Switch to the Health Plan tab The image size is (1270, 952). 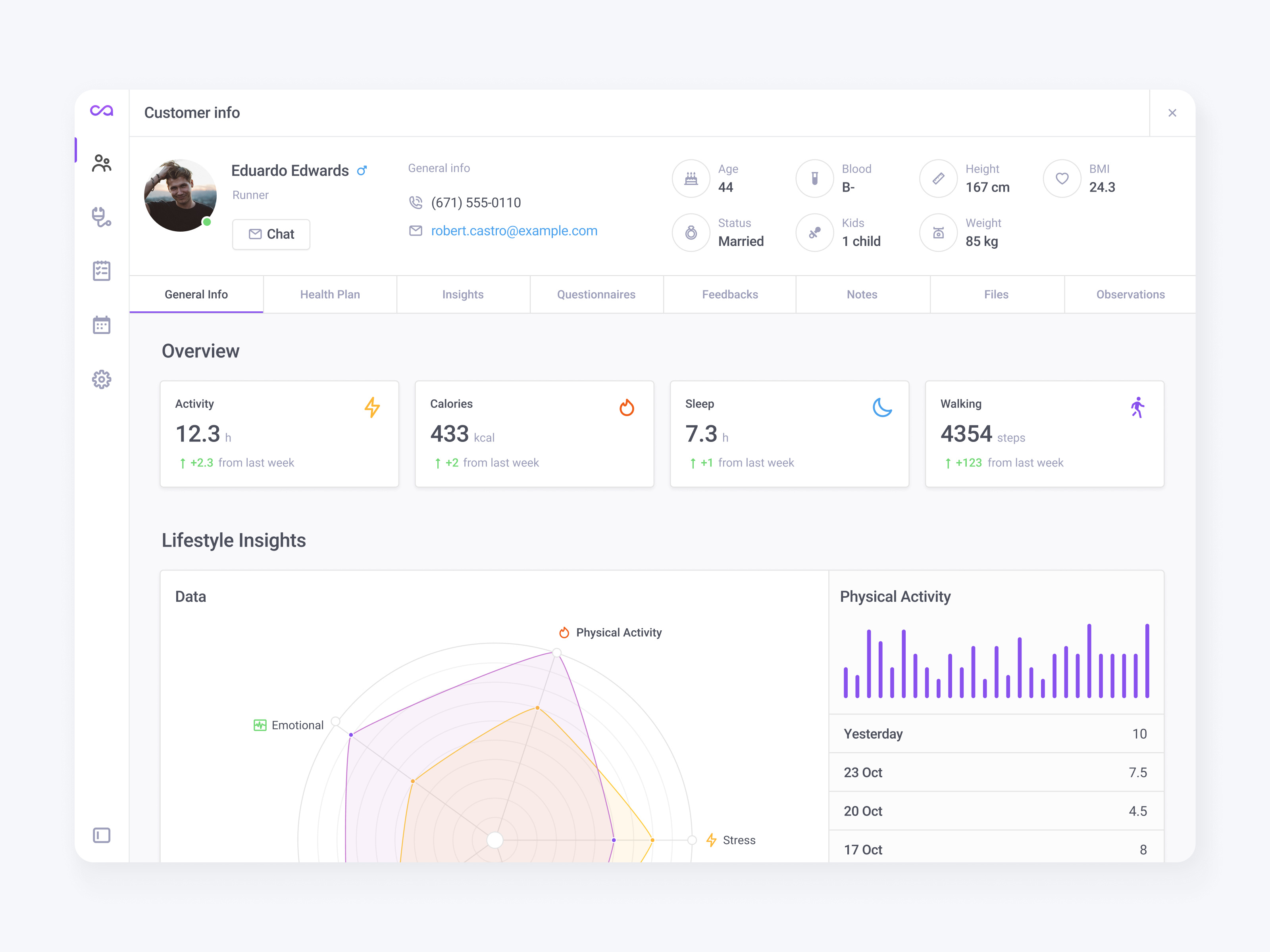(330, 294)
